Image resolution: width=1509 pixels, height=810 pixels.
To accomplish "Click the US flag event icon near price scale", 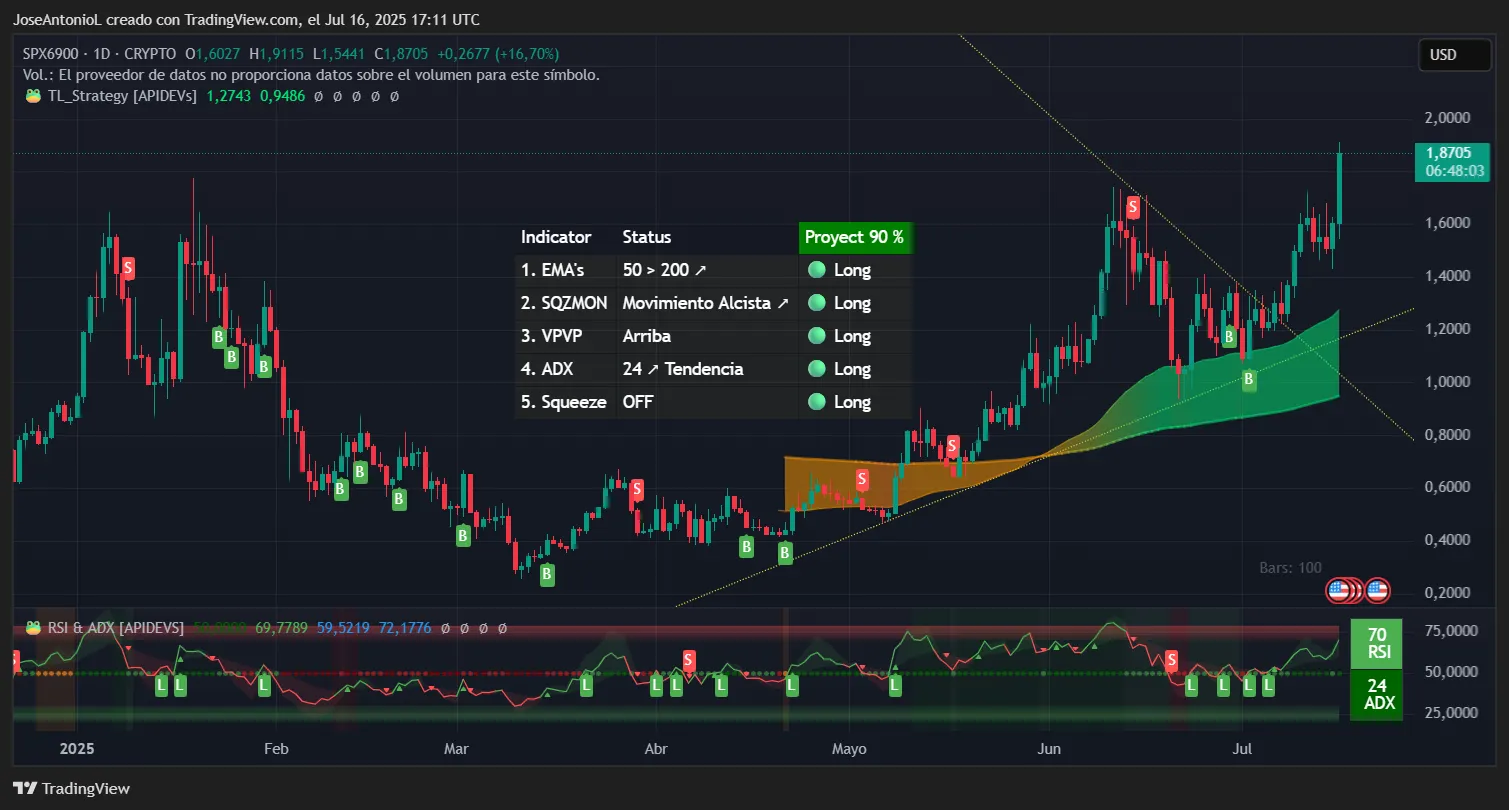I will click(x=1340, y=588).
